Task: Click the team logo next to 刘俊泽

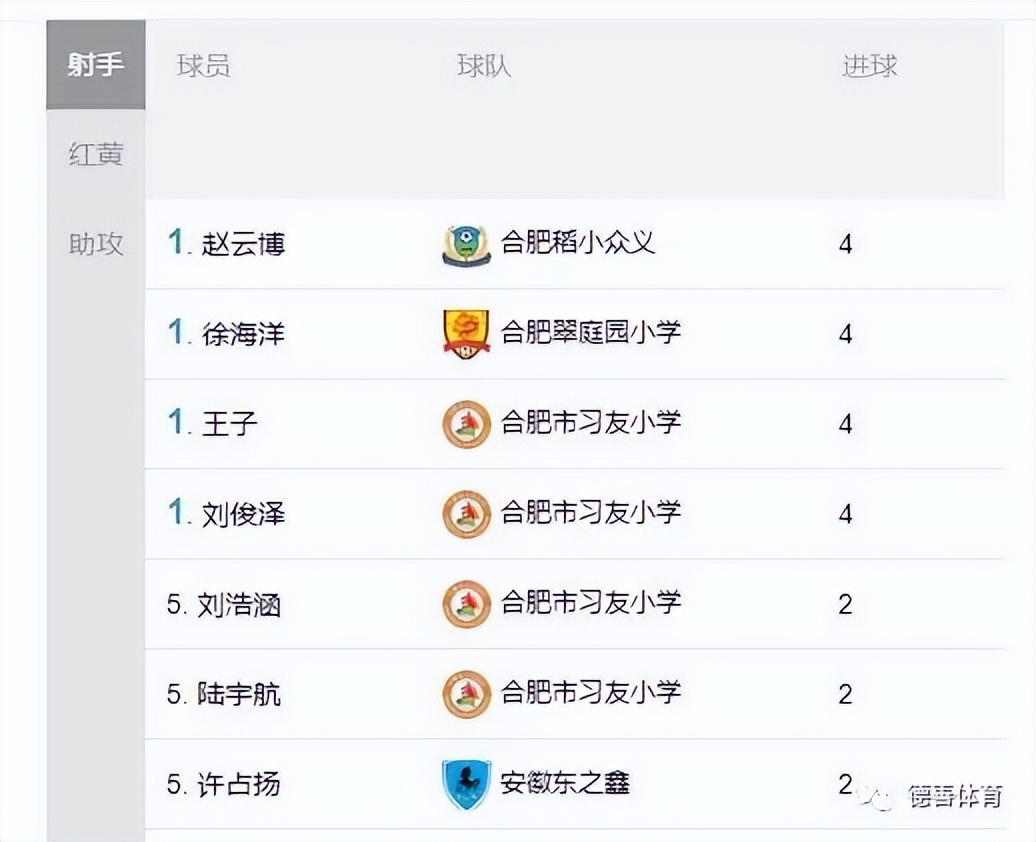Action: 465,513
